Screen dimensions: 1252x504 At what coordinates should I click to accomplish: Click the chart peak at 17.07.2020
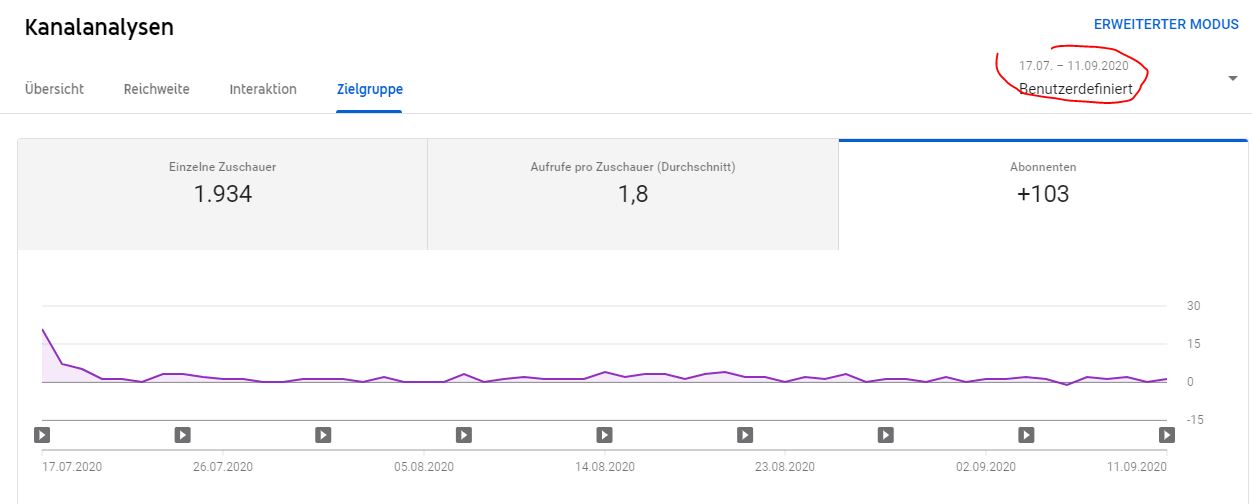pyautogui.click(x=43, y=329)
